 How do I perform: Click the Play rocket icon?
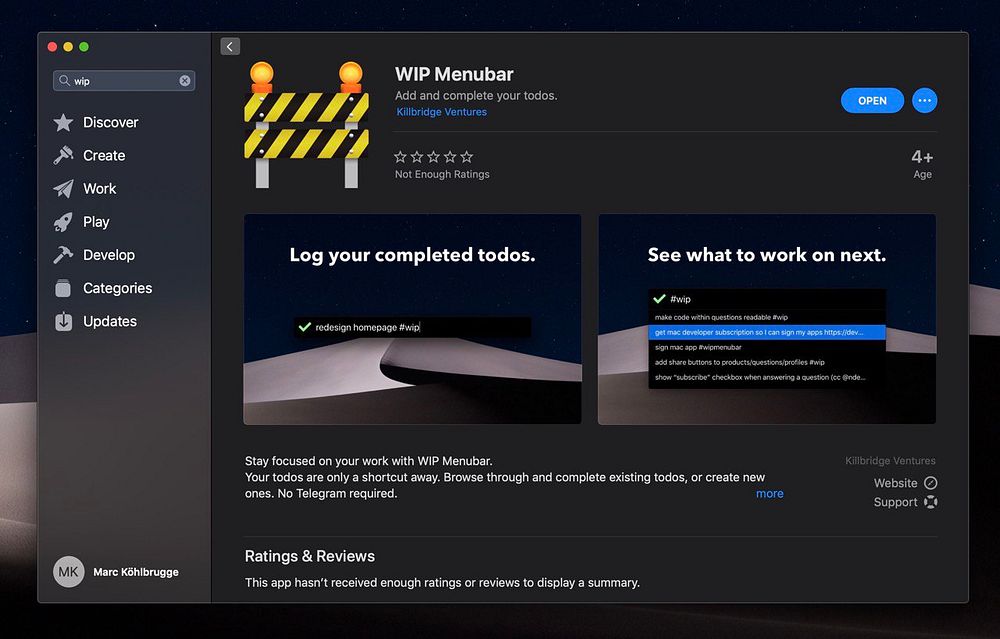pos(63,222)
